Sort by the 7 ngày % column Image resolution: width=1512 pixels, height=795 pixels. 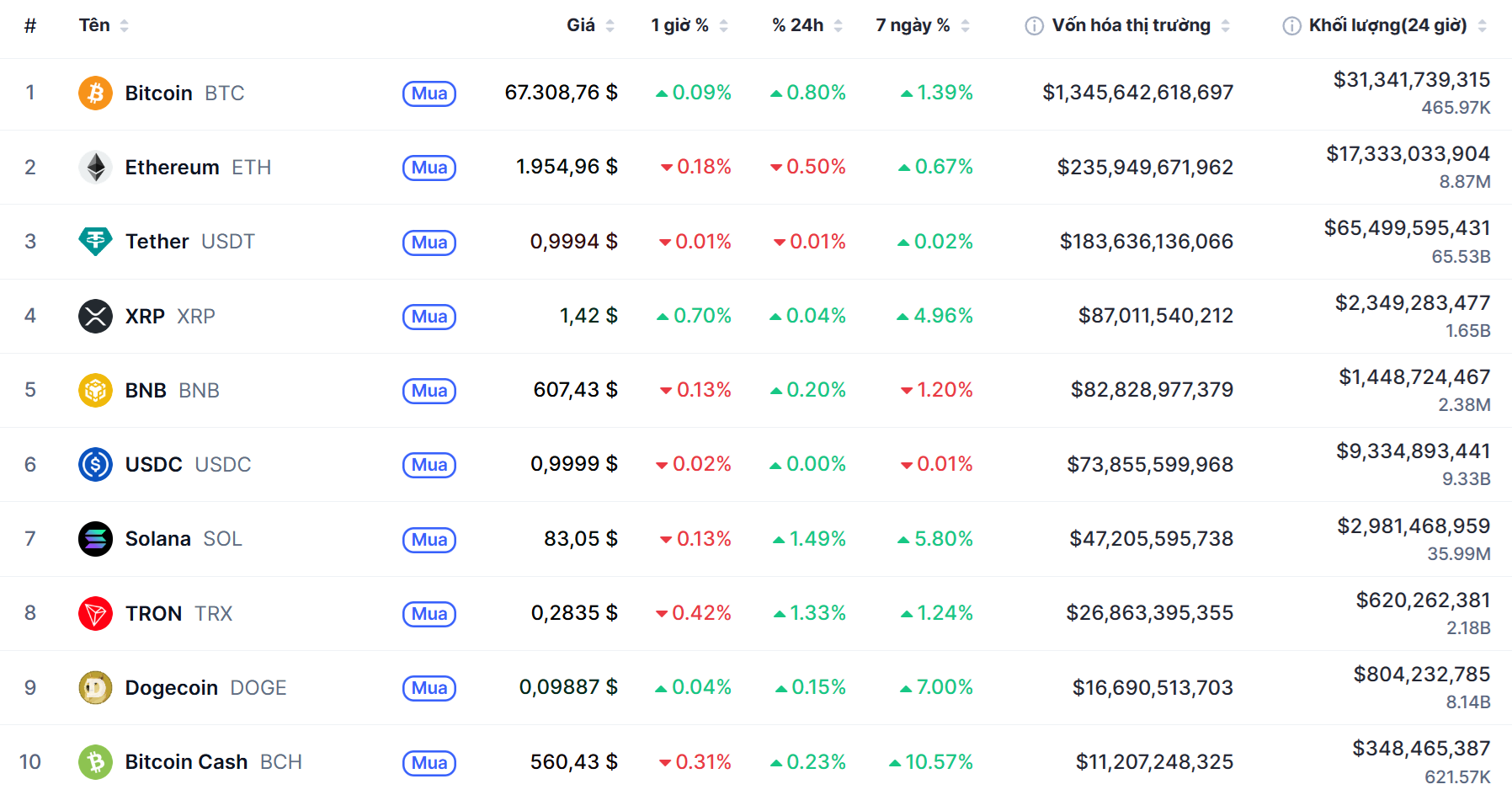(913, 25)
